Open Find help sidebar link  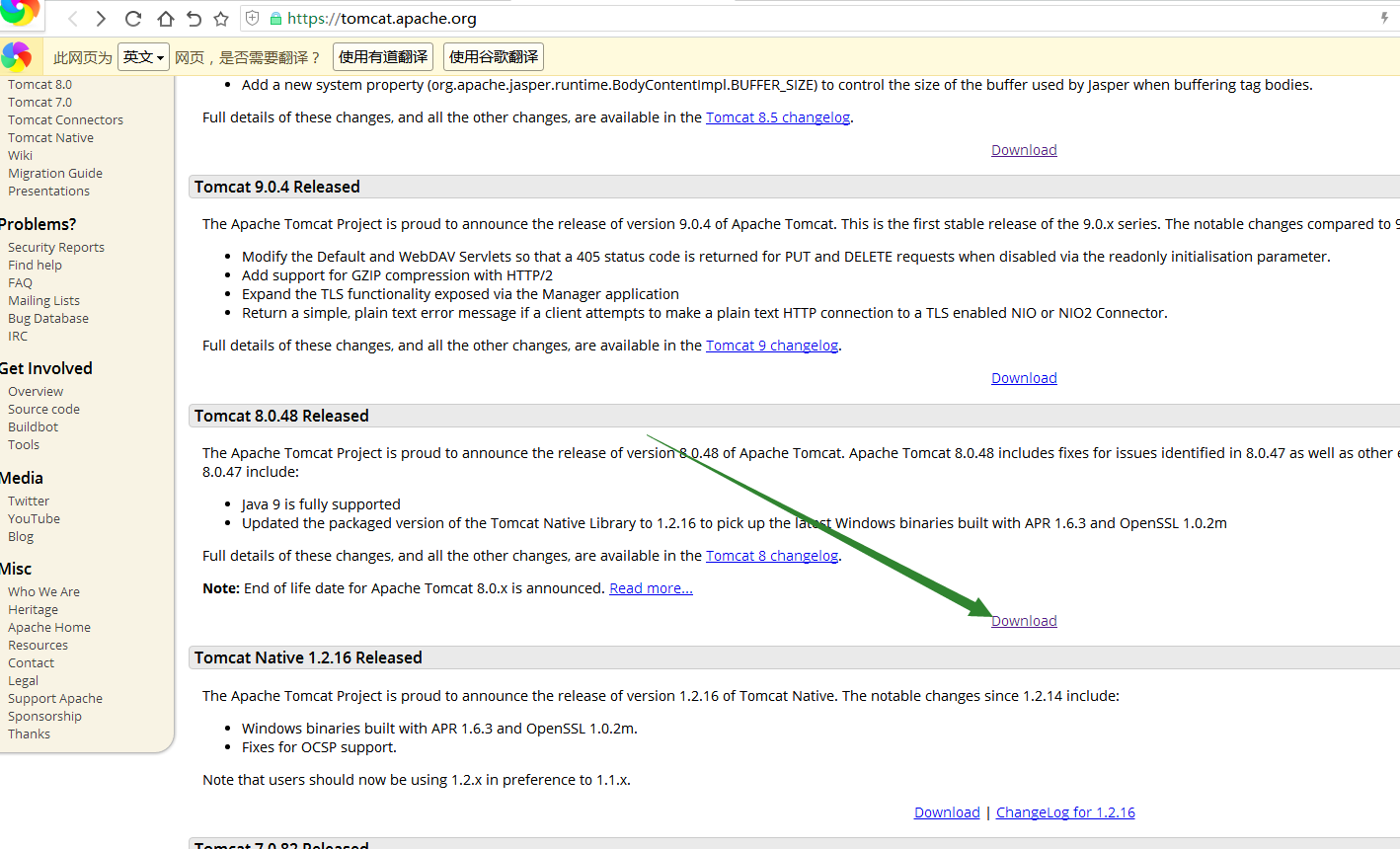[x=35, y=266]
